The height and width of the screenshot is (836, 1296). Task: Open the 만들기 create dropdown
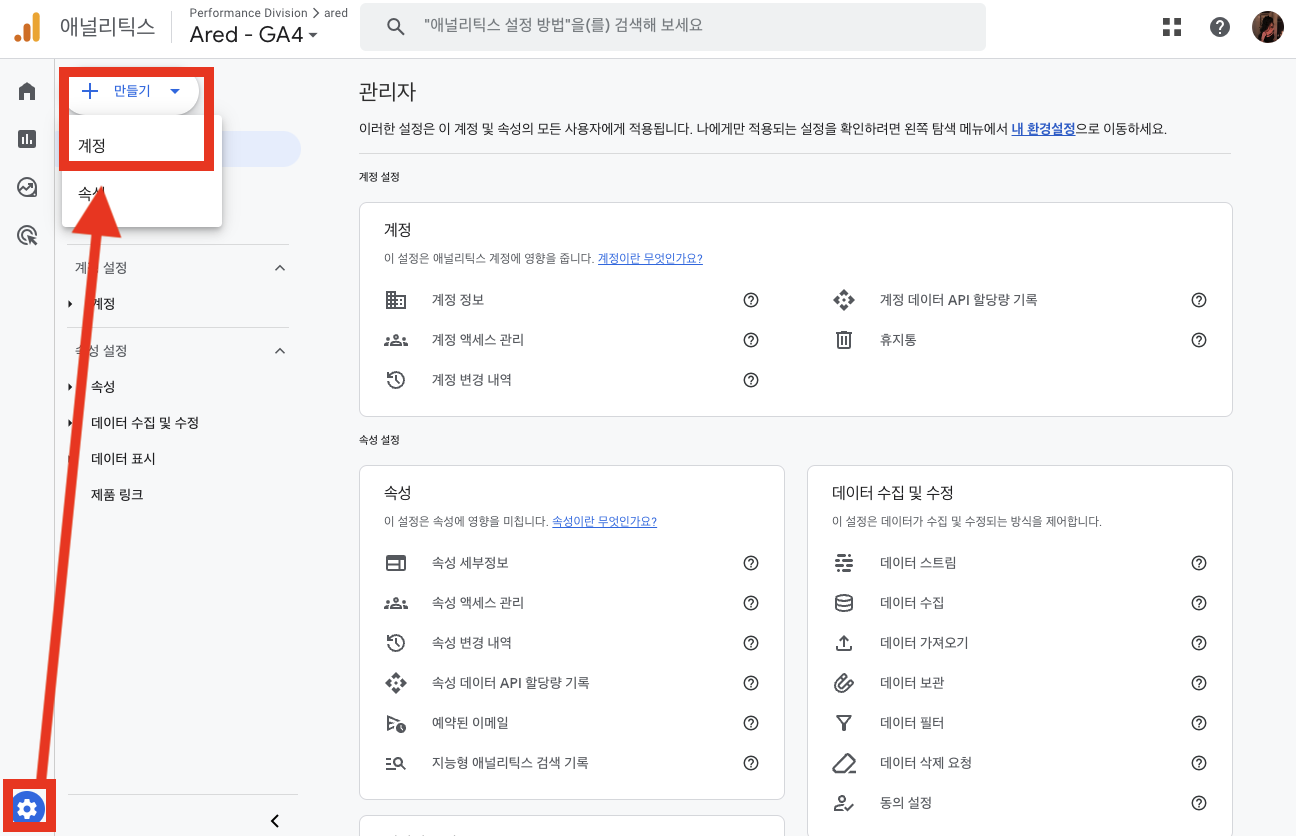[134, 91]
